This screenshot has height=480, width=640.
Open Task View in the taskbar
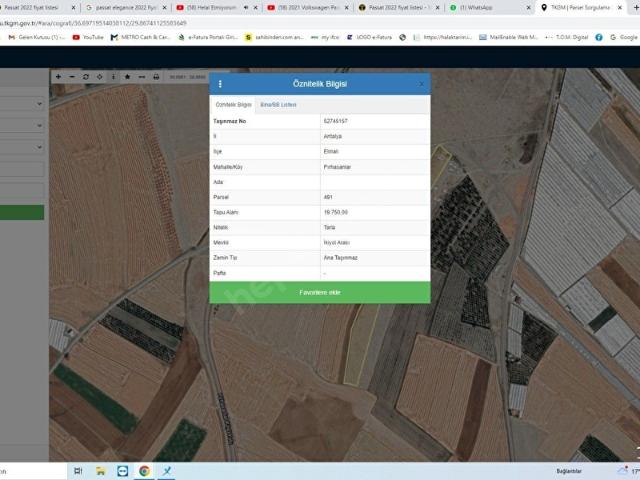[x=78, y=471]
